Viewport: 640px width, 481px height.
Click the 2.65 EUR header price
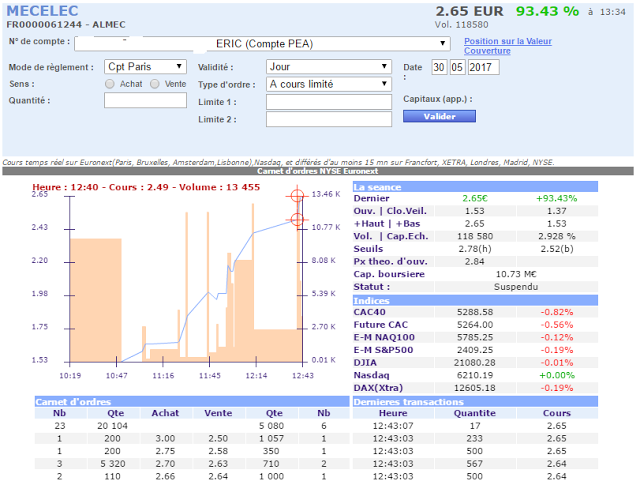click(x=469, y=11)
